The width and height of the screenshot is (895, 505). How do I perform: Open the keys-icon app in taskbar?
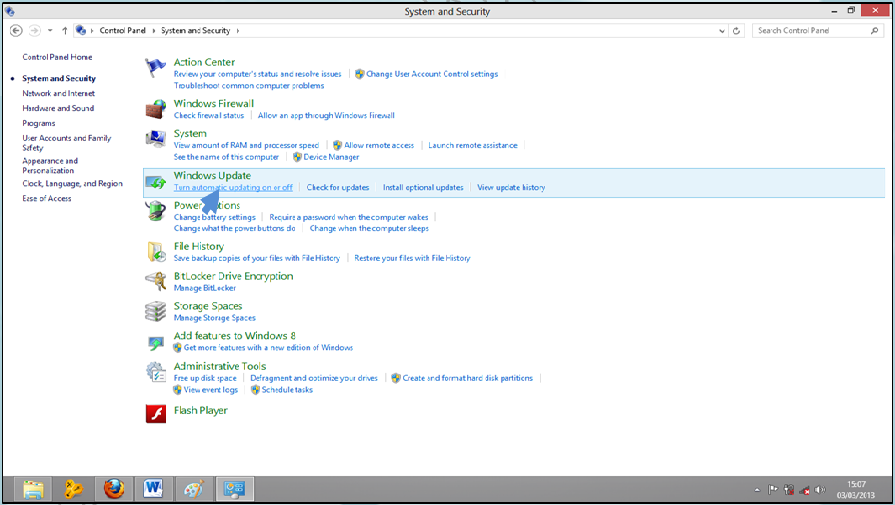tap(74, 489)
